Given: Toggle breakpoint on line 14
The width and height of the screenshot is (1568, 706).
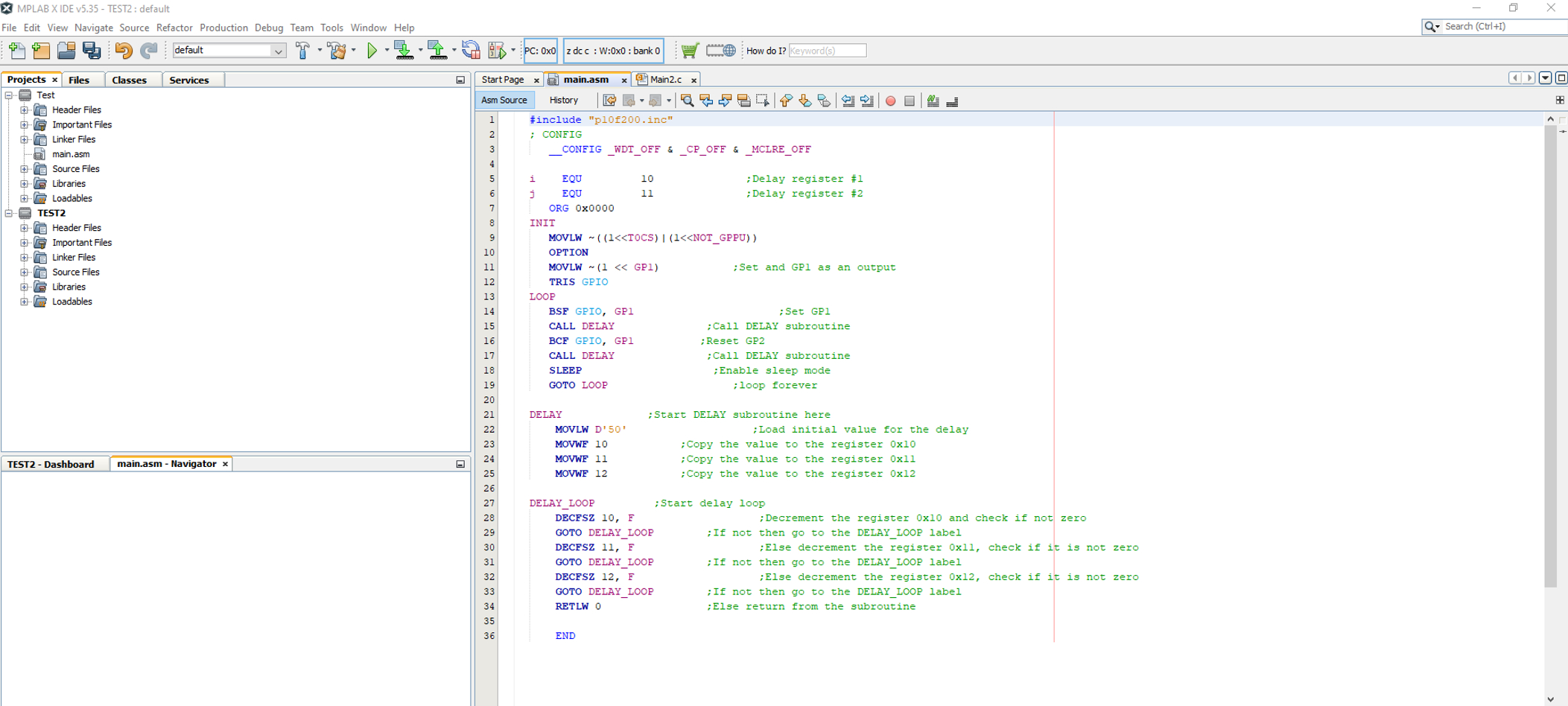Looking at the screenshot, I should click(x=489, y=311).
